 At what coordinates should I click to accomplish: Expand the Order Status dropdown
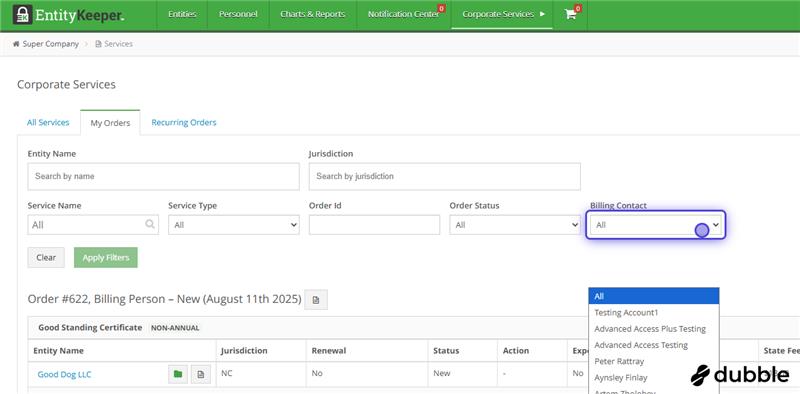point(515,225)
